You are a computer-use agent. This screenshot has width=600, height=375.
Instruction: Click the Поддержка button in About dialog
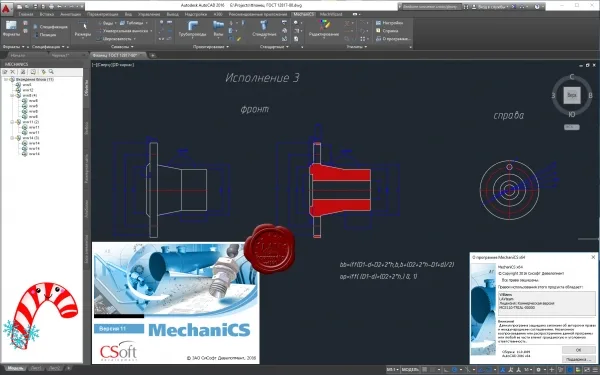pyautogui.click(x=578, y=359)
